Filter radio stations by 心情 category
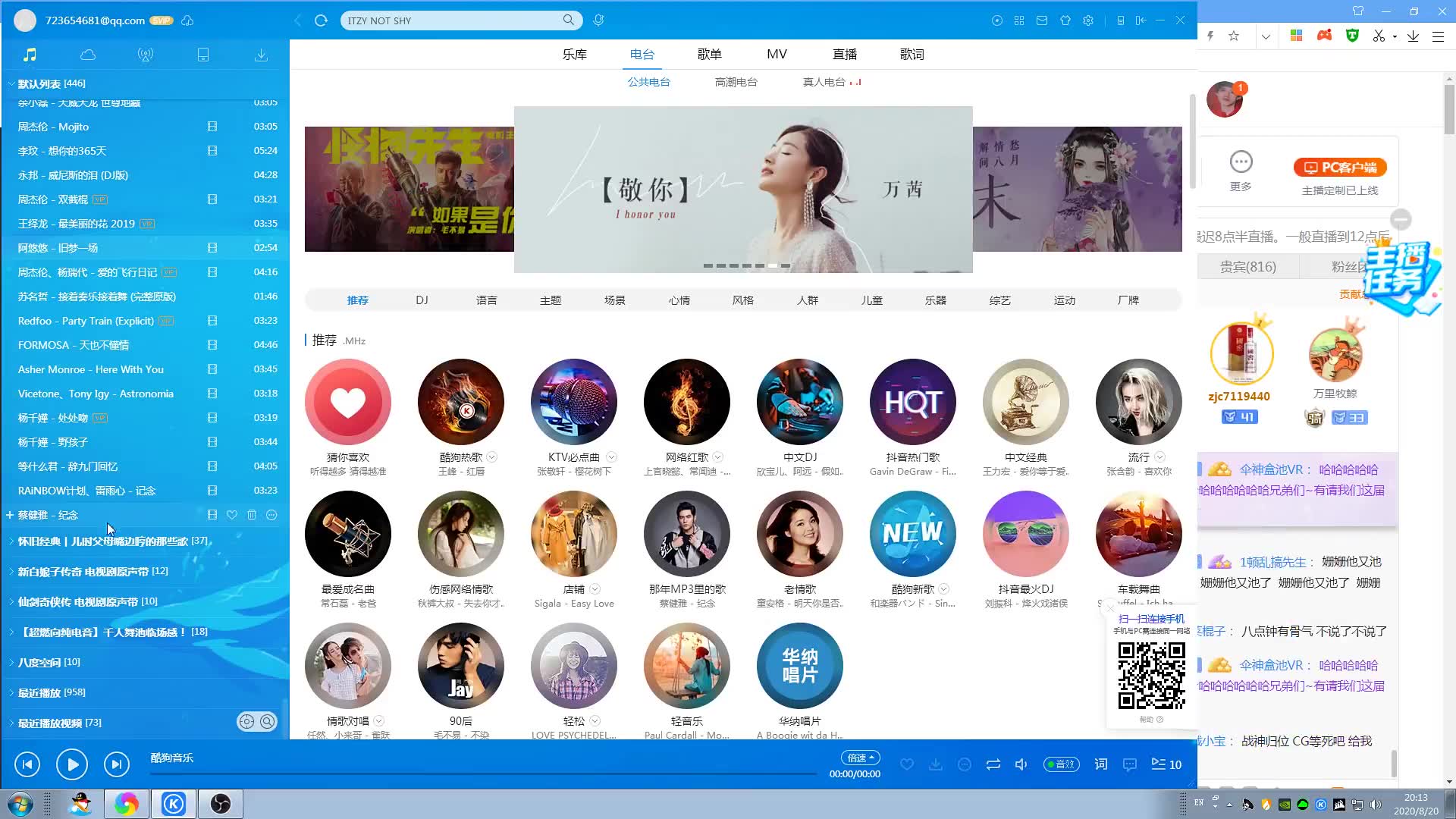This screenshot has height=819, width=1456. coord(679,300)
